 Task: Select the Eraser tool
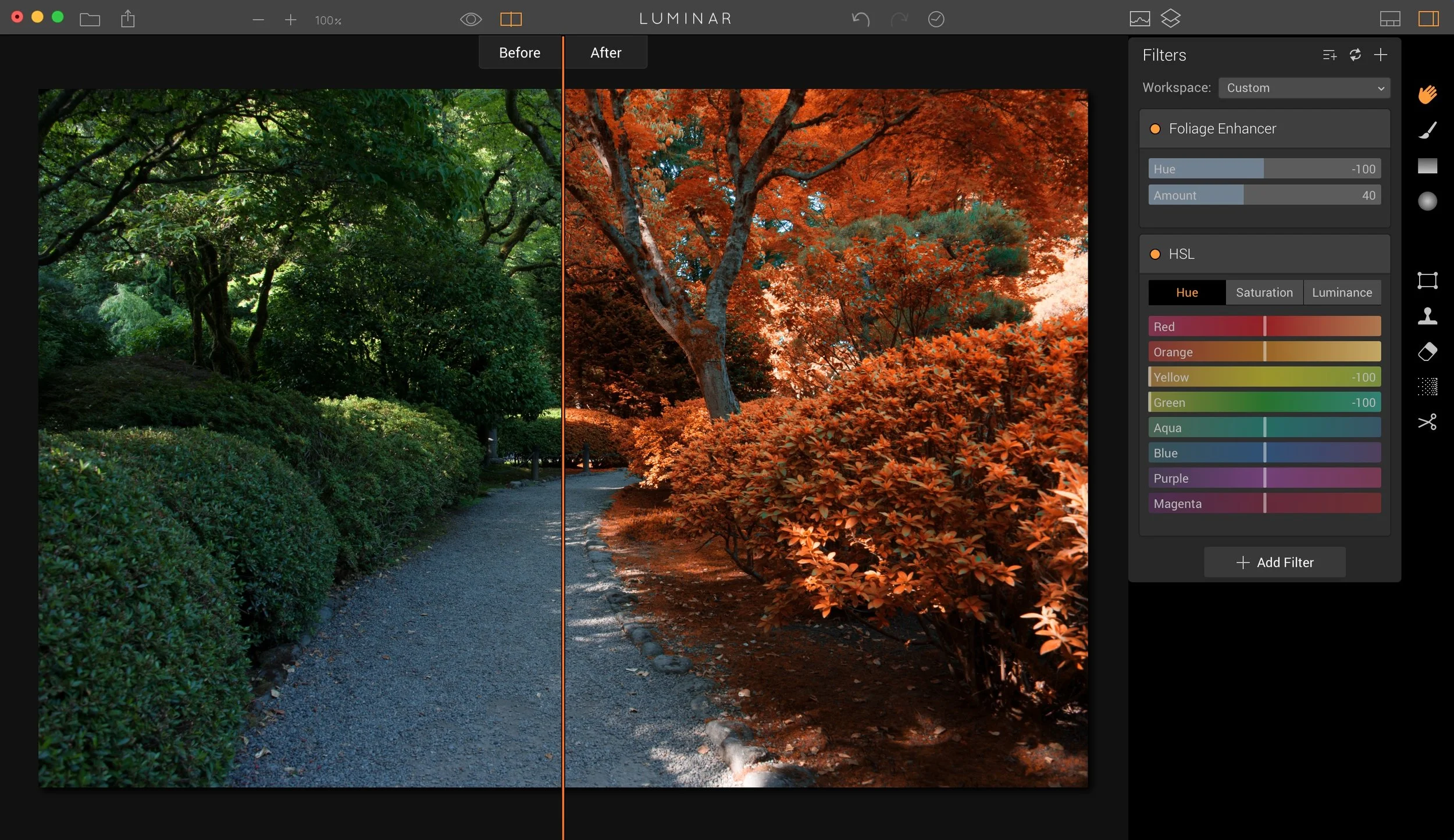[x=1428, y=351]
